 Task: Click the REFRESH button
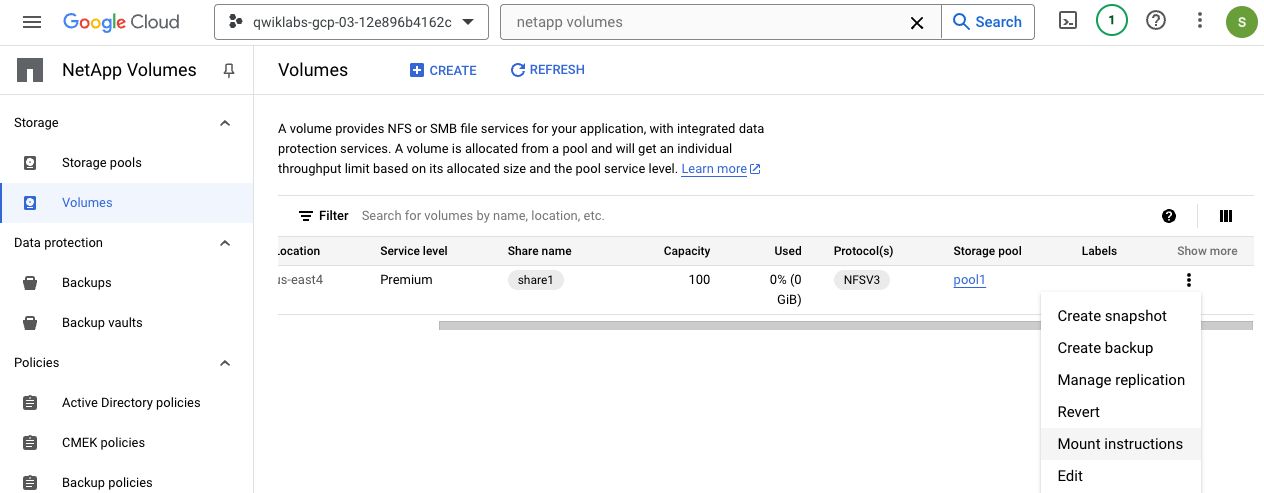tap(547, 70)
